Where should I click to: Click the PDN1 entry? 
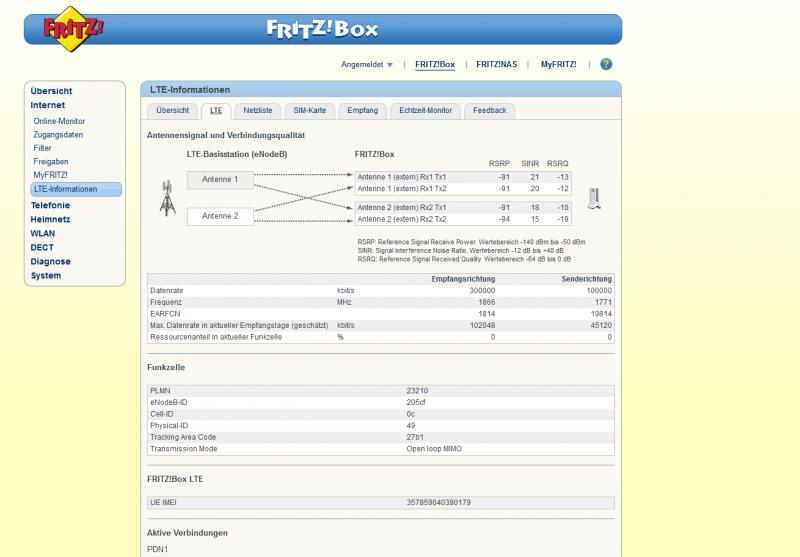coord(157,549)
